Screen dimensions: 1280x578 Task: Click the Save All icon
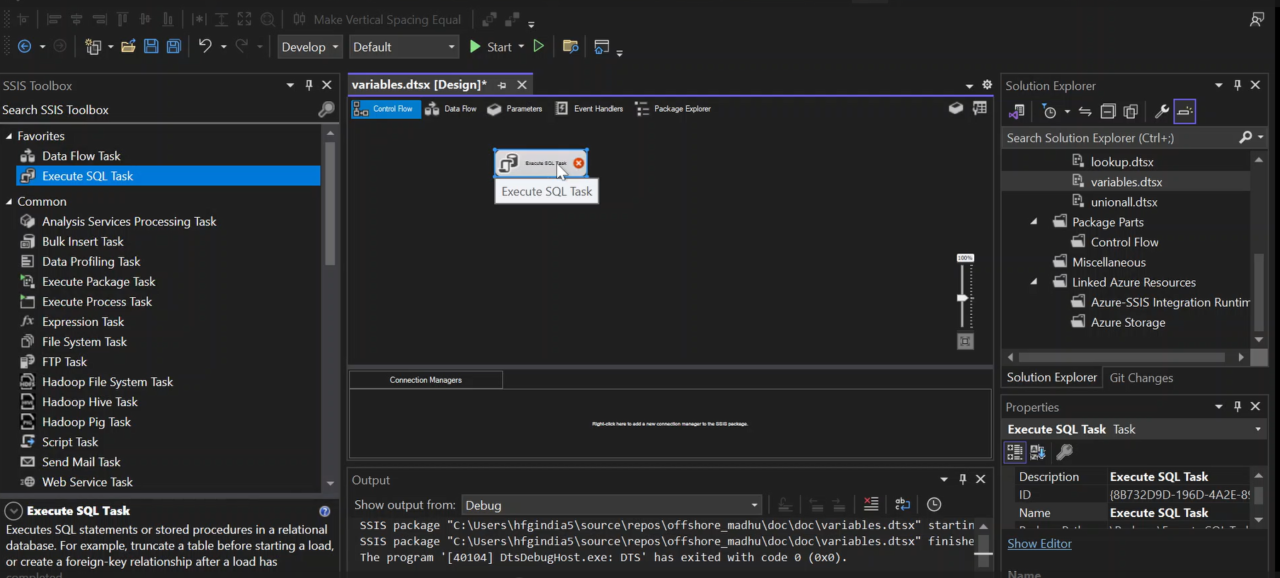point(174,47)
